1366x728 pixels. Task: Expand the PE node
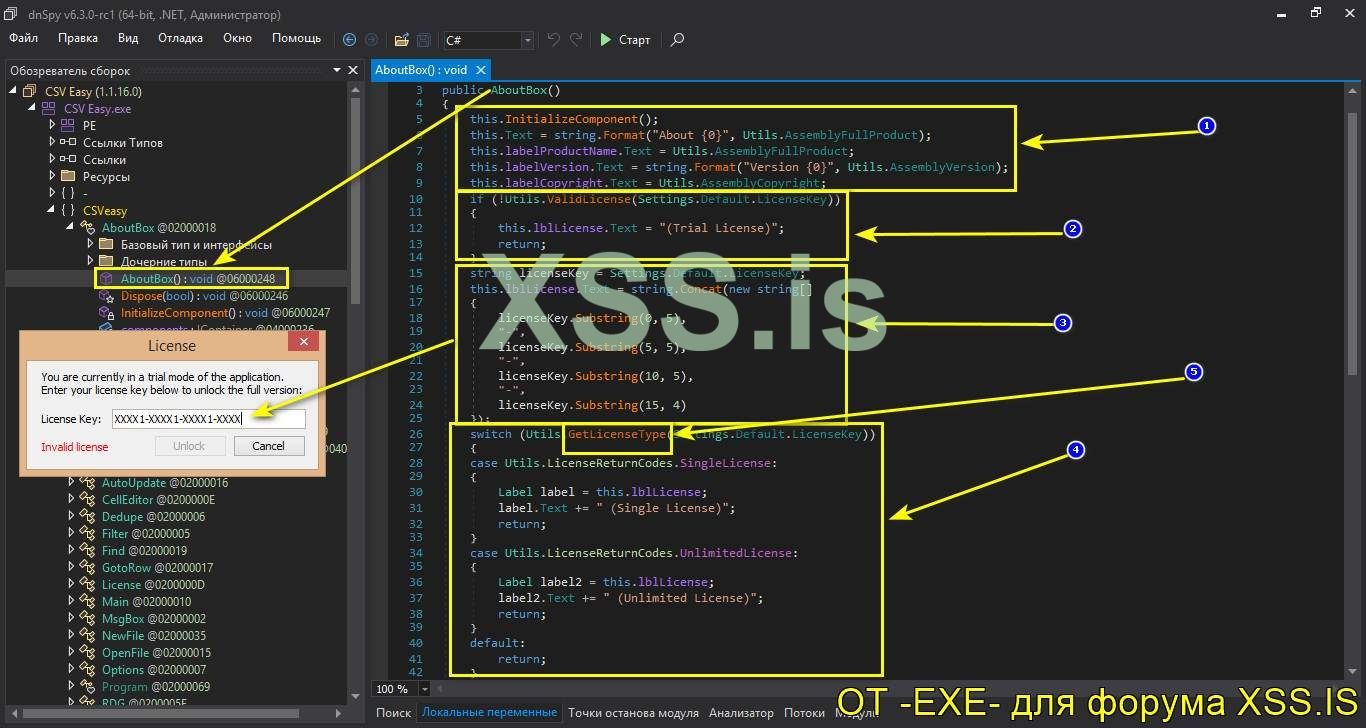(x=52, y=125)
